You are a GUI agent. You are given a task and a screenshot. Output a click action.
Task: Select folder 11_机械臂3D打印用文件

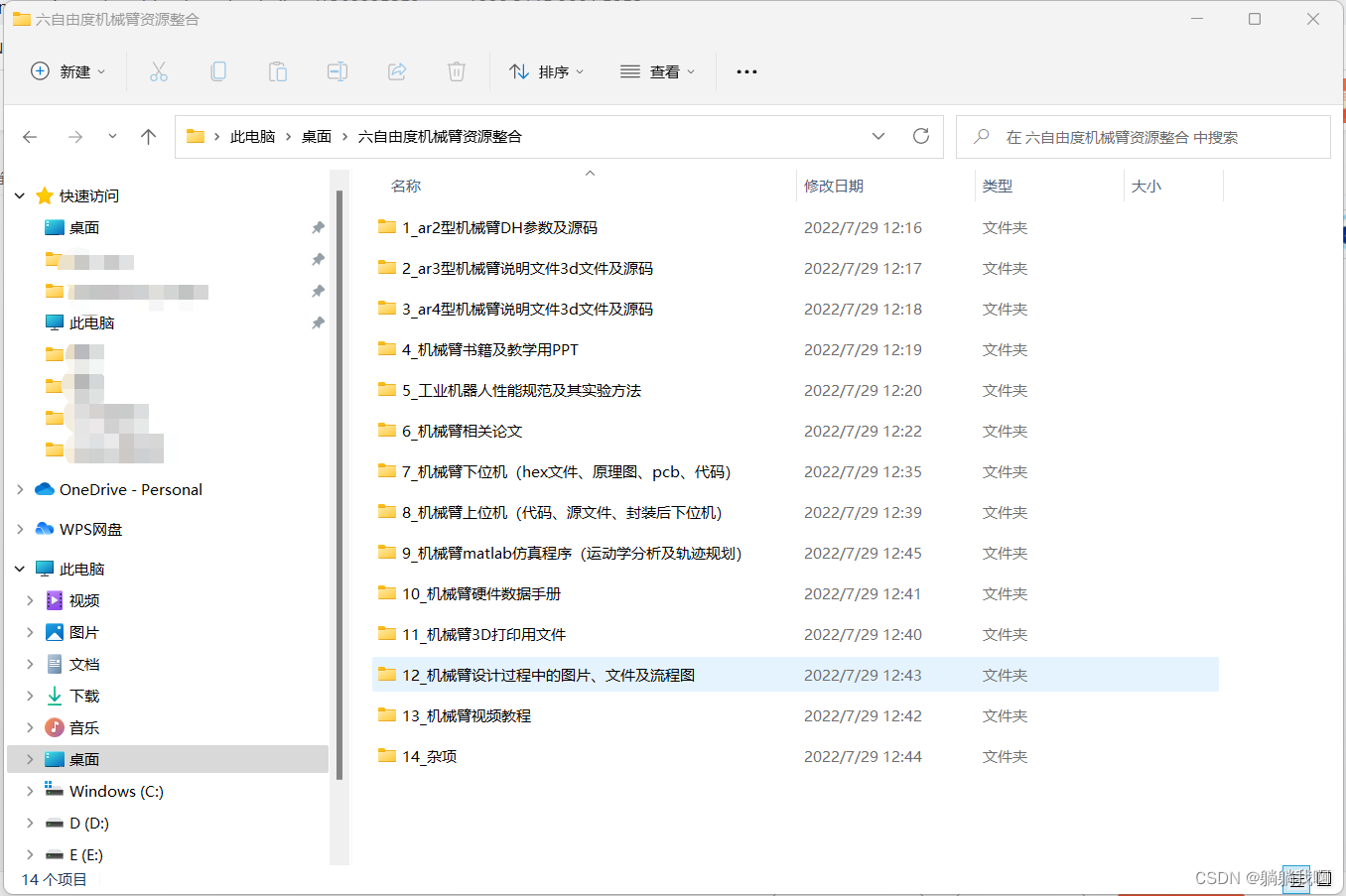795,634
